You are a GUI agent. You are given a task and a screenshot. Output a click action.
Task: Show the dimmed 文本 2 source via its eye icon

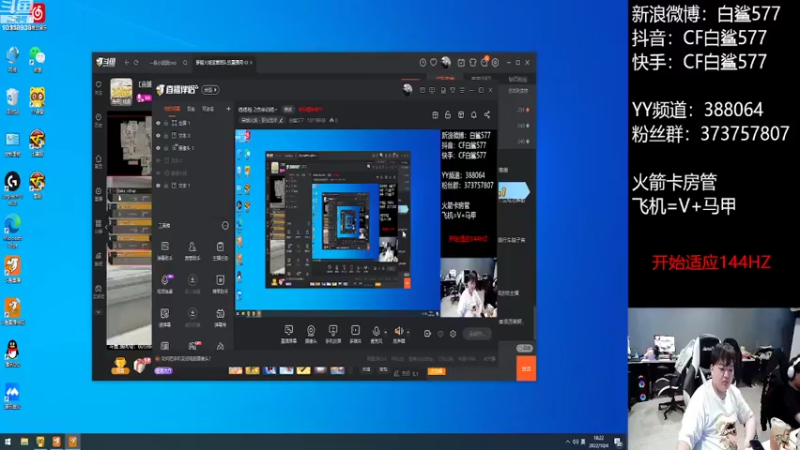pyautogui.click(x=158, y=161)
